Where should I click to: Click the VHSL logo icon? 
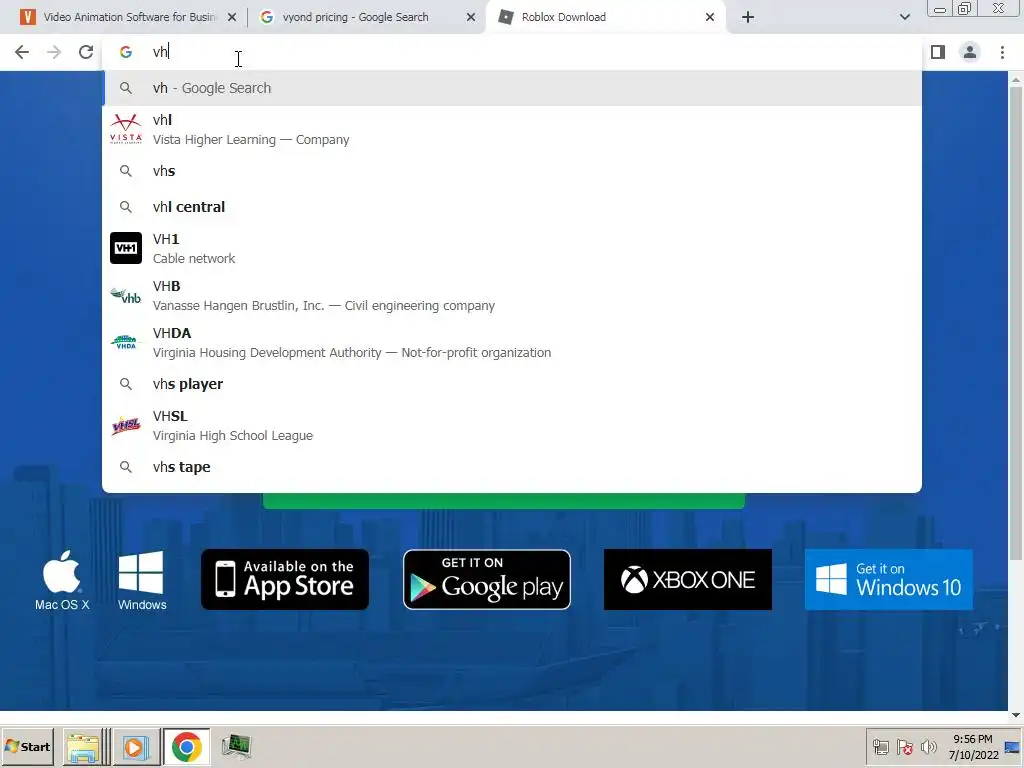click(x=125, y=426)
